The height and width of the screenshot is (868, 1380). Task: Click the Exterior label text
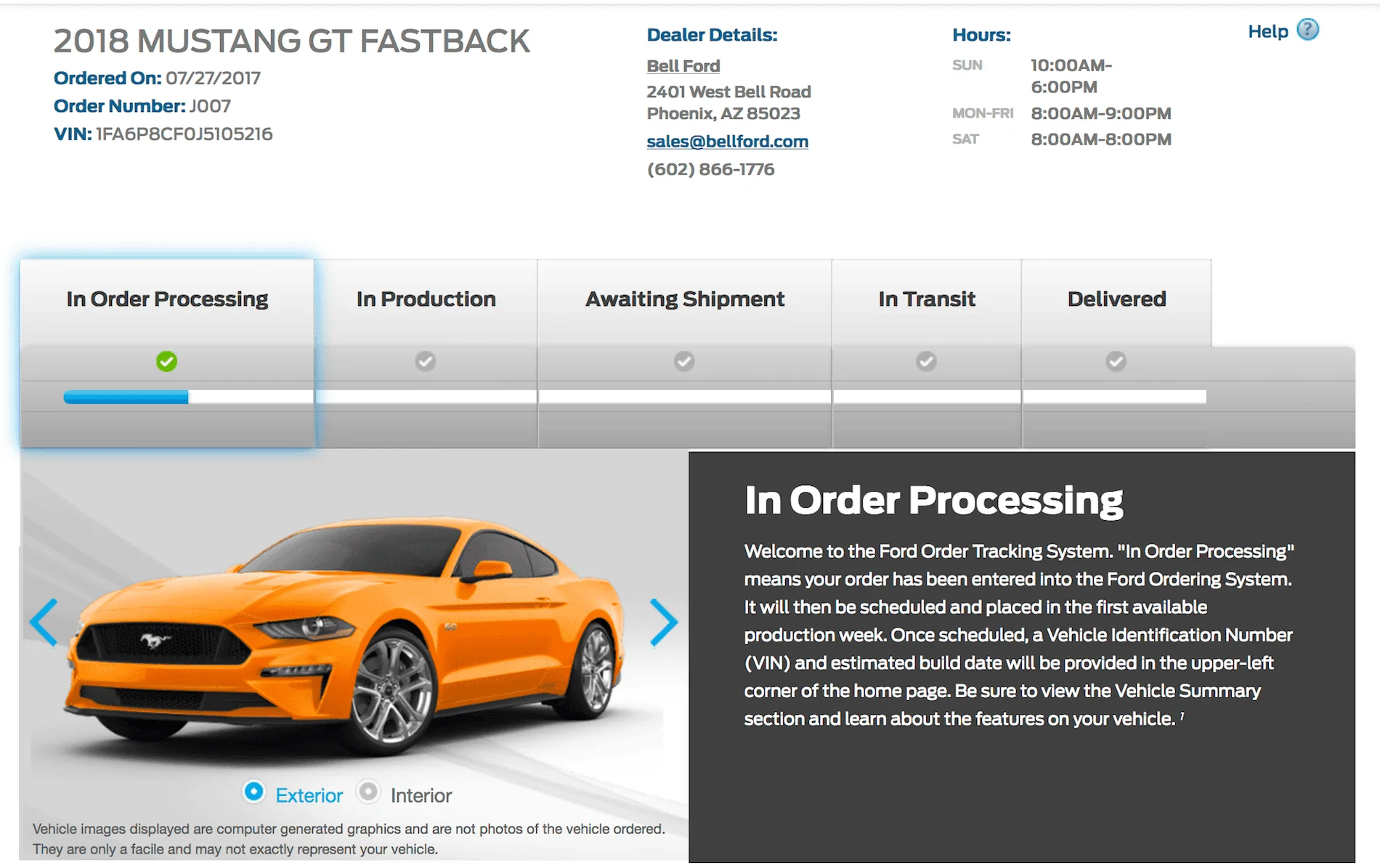pos(309,795)
